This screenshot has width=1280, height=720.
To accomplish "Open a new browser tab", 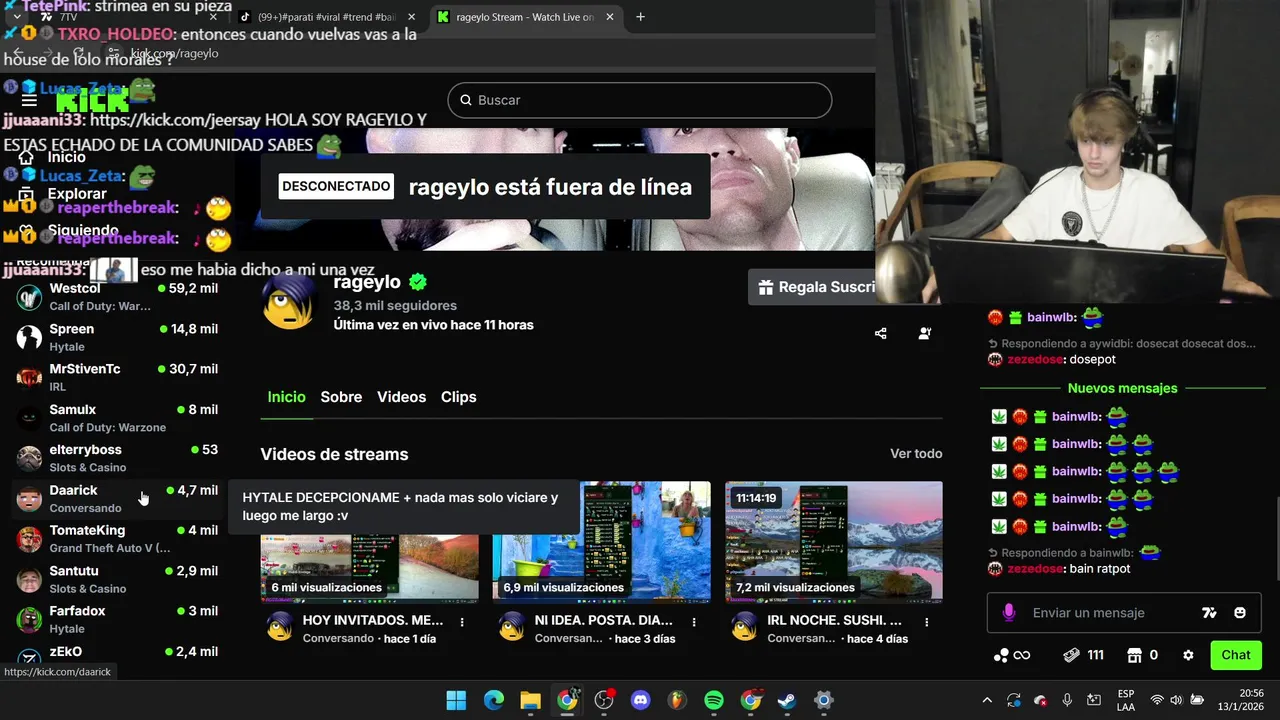I will (x=640, y=17).
